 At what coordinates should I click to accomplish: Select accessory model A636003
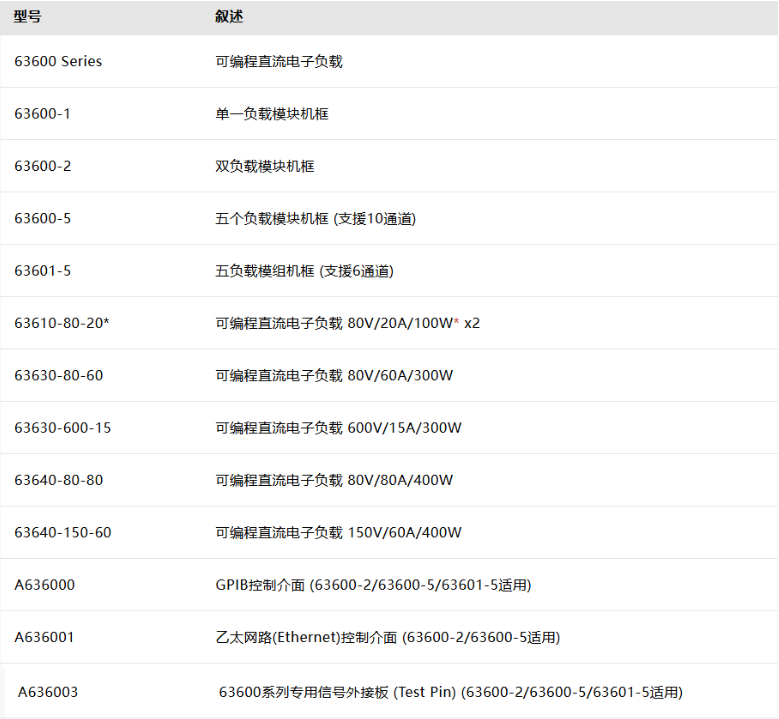tap(48, 692)
